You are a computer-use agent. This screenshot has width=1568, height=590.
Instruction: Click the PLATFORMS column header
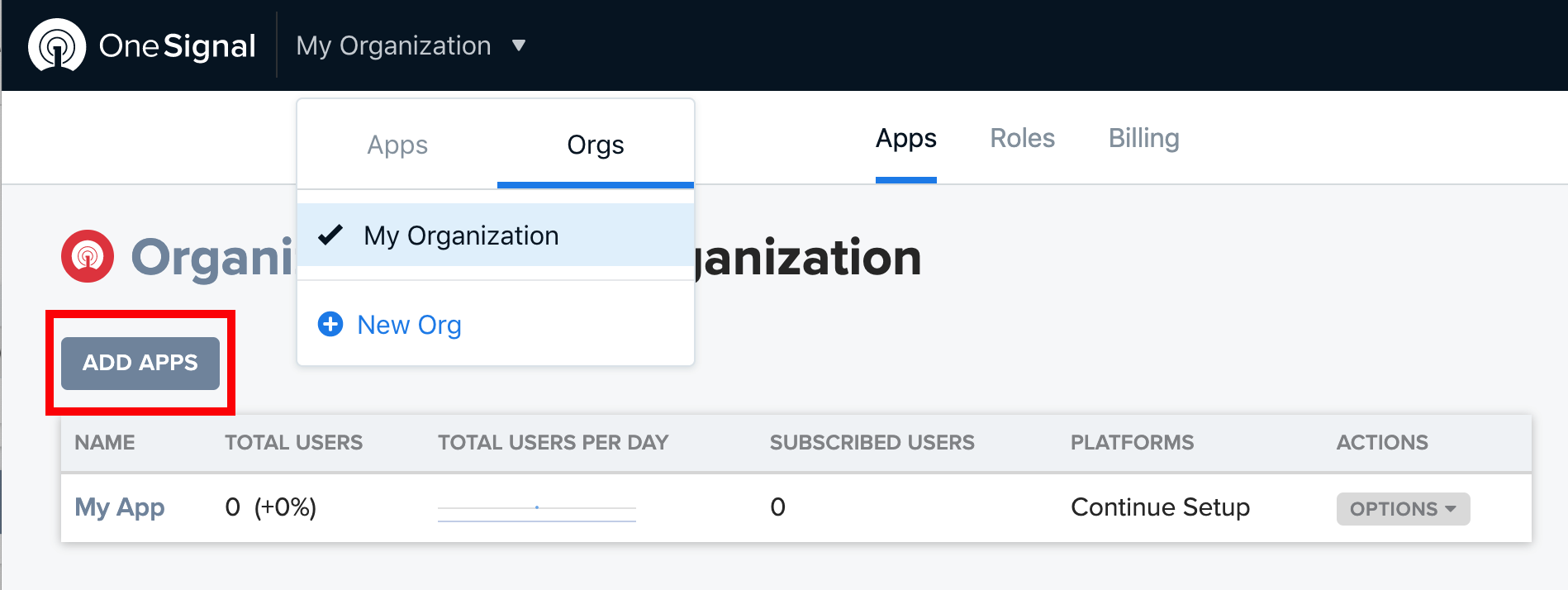[x=1133, y=443]
